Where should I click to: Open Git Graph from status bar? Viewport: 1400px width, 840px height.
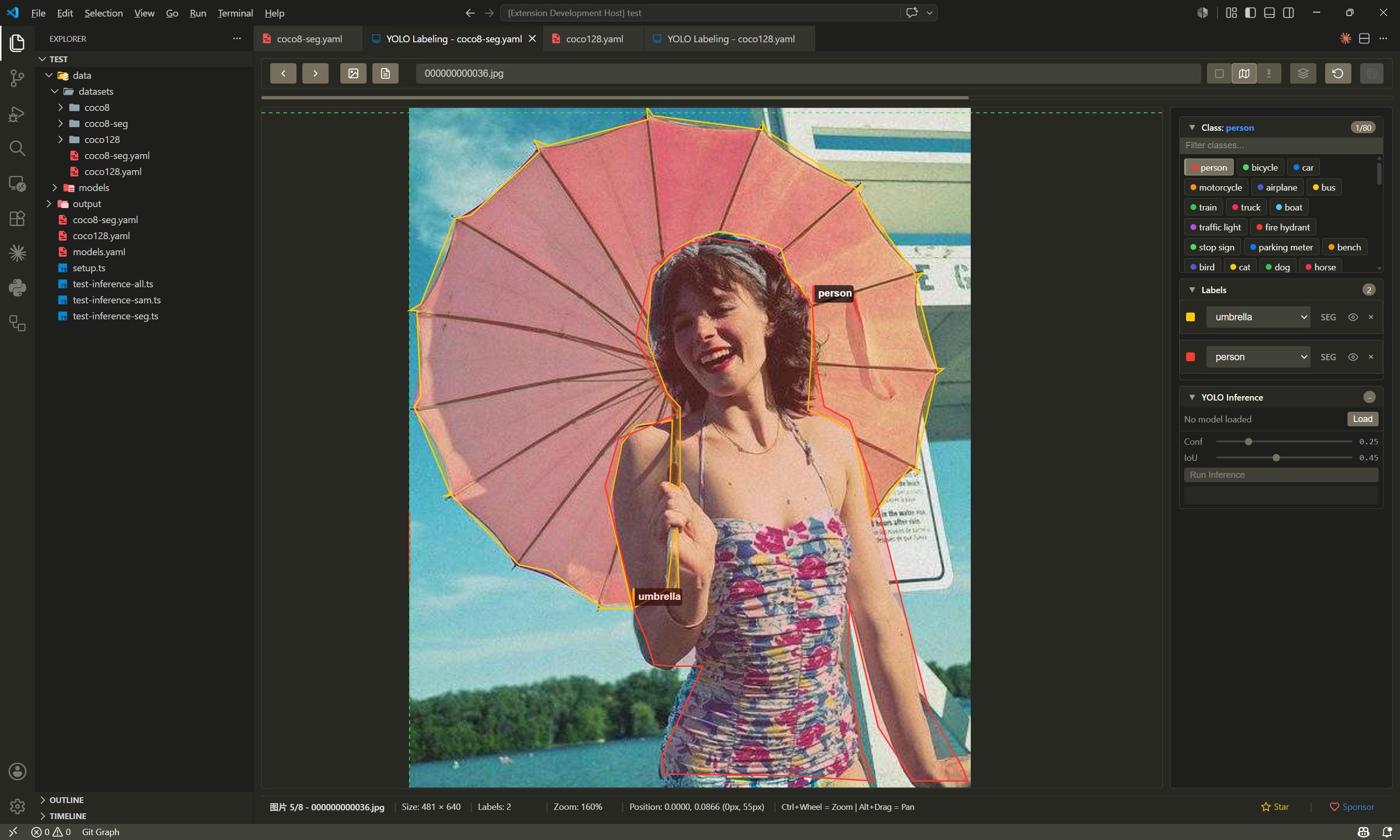click(100, 832)
